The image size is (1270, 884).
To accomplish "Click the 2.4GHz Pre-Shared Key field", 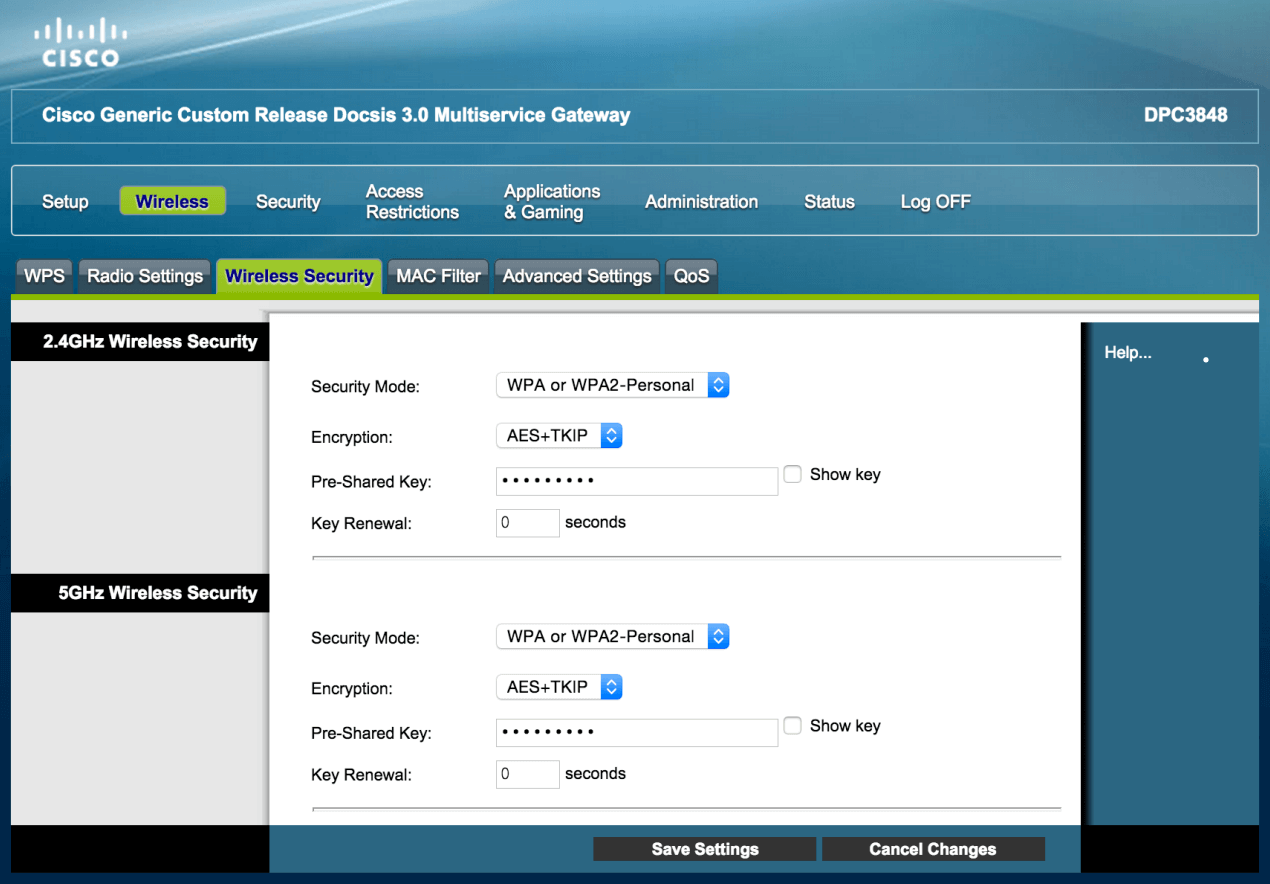I will click(x=636, y=481).
